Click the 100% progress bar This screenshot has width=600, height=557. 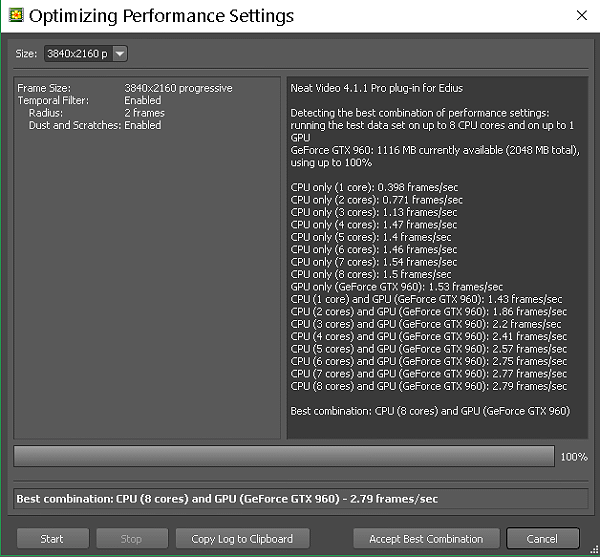coord(284,456)
